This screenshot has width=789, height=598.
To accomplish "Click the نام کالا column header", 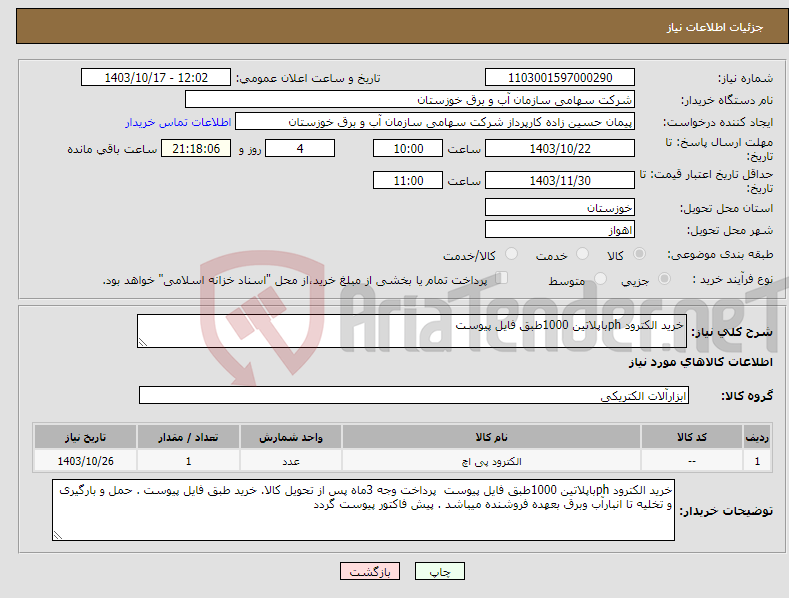I will (x=491, y=437).
